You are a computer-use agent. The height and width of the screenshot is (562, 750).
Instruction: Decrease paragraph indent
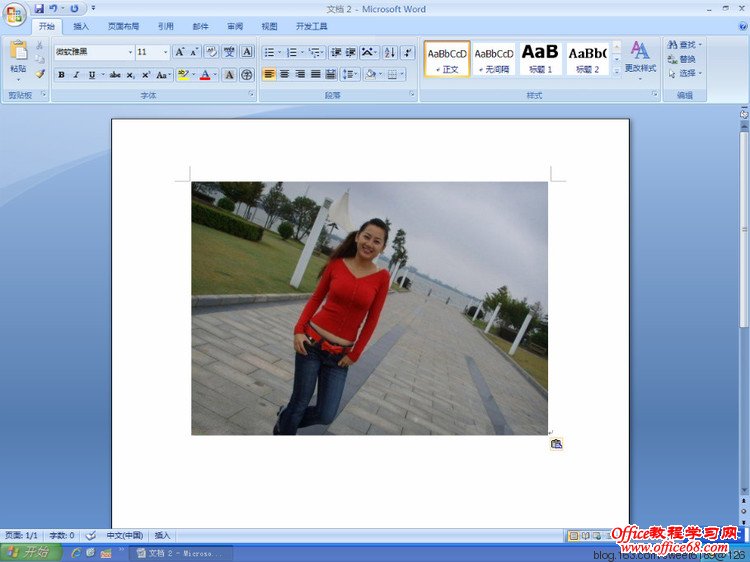pyautogui.click(x=336, y=52)
